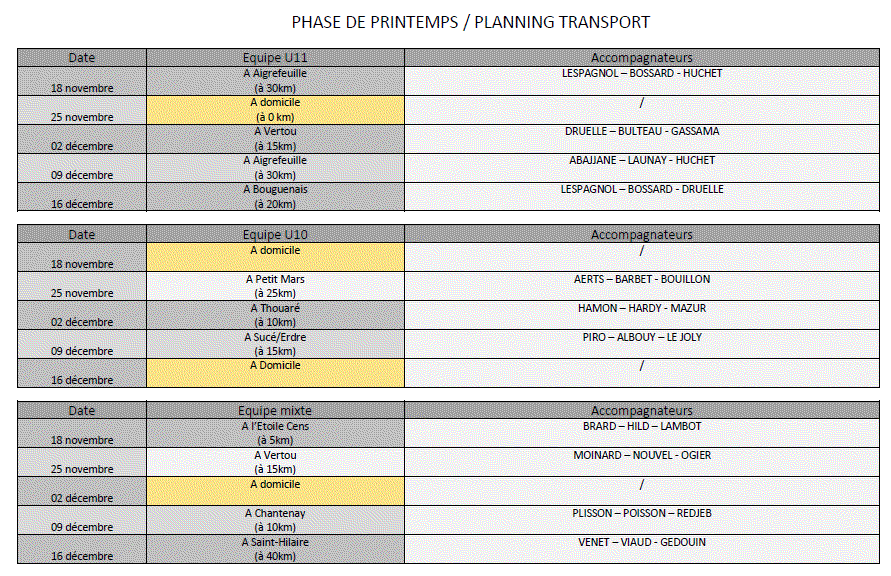This screenshot has height=576, width=891.
Task: Select the "HAMON – HARDY - MAZUR" cell
Action: [641, 309]
